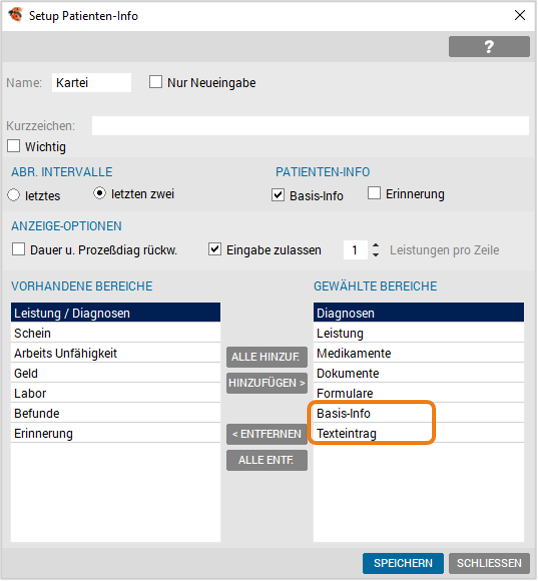Screen dimensions: 538x581
Task: Click the HINZUFÜGEN > button
Action: pos(267,383)
